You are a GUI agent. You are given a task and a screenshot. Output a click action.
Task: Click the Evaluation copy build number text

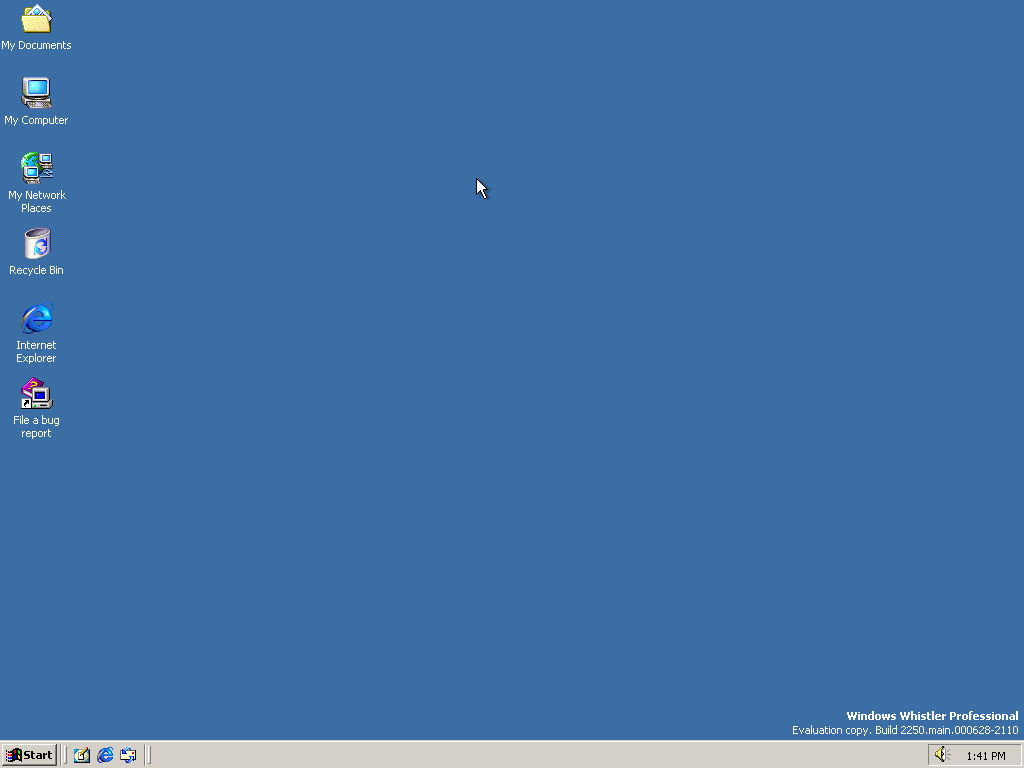tap(905, 730)
